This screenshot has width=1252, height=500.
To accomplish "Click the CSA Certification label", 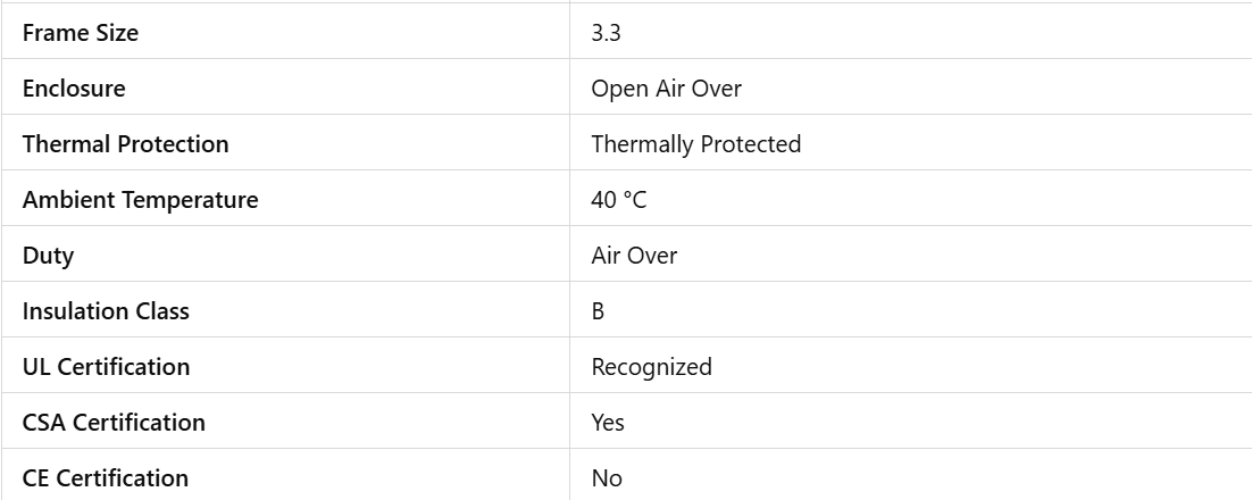I will [x=113, y=423].
